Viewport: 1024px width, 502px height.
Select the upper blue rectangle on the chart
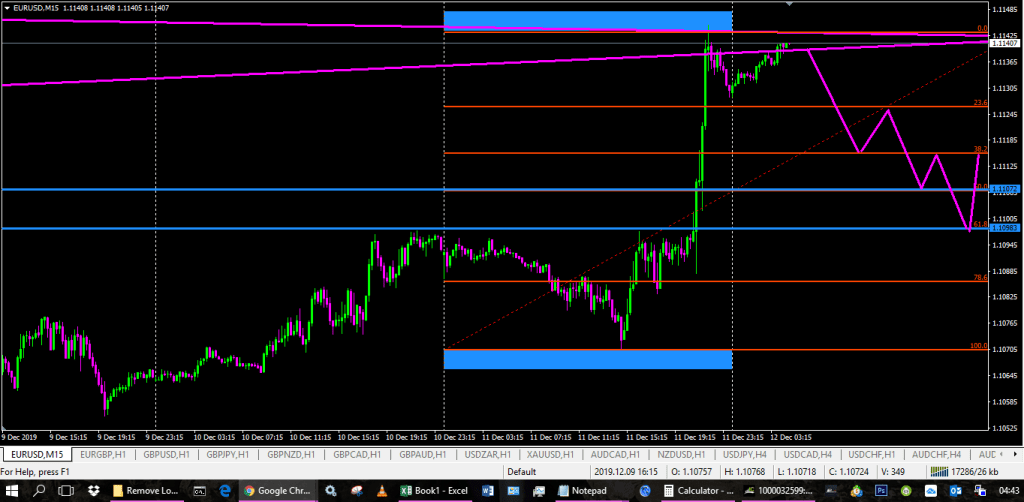pyautogui.click(x=588, y=20)
